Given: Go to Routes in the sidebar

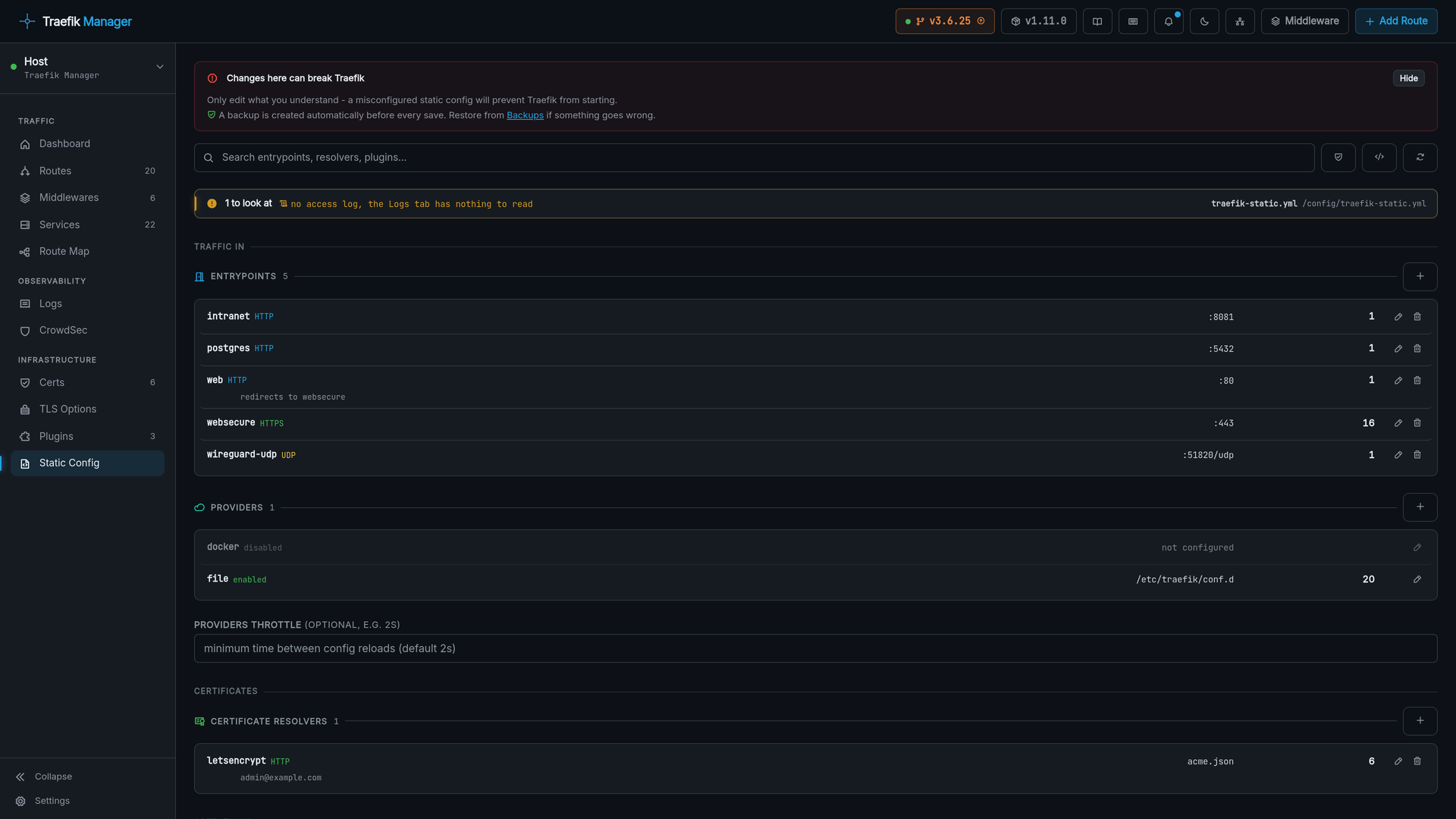Looking at the screenshot, I should click(87, 171).
